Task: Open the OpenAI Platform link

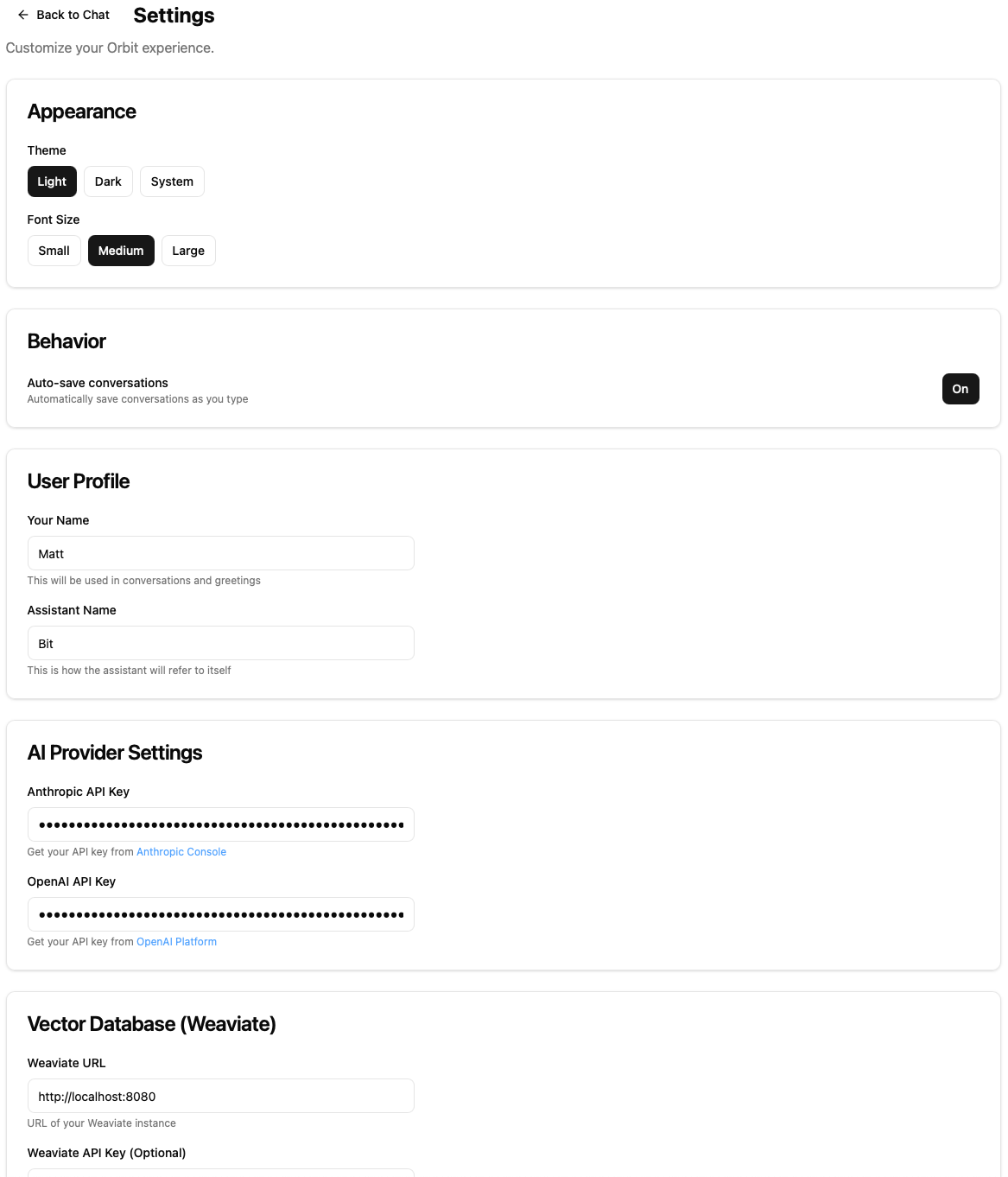Action: (x=176, y=942)
